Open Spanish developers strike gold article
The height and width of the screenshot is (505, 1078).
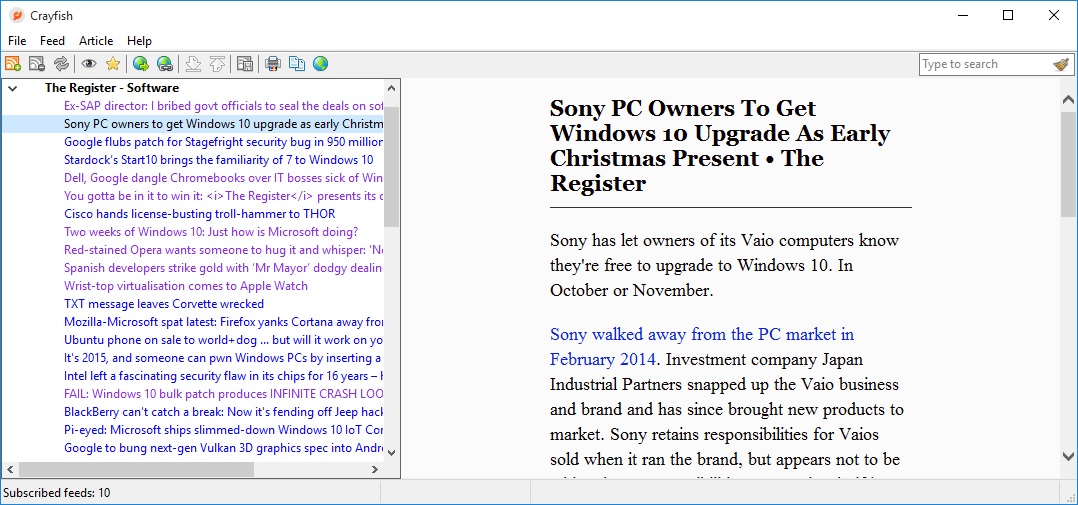tap(223, 268)
